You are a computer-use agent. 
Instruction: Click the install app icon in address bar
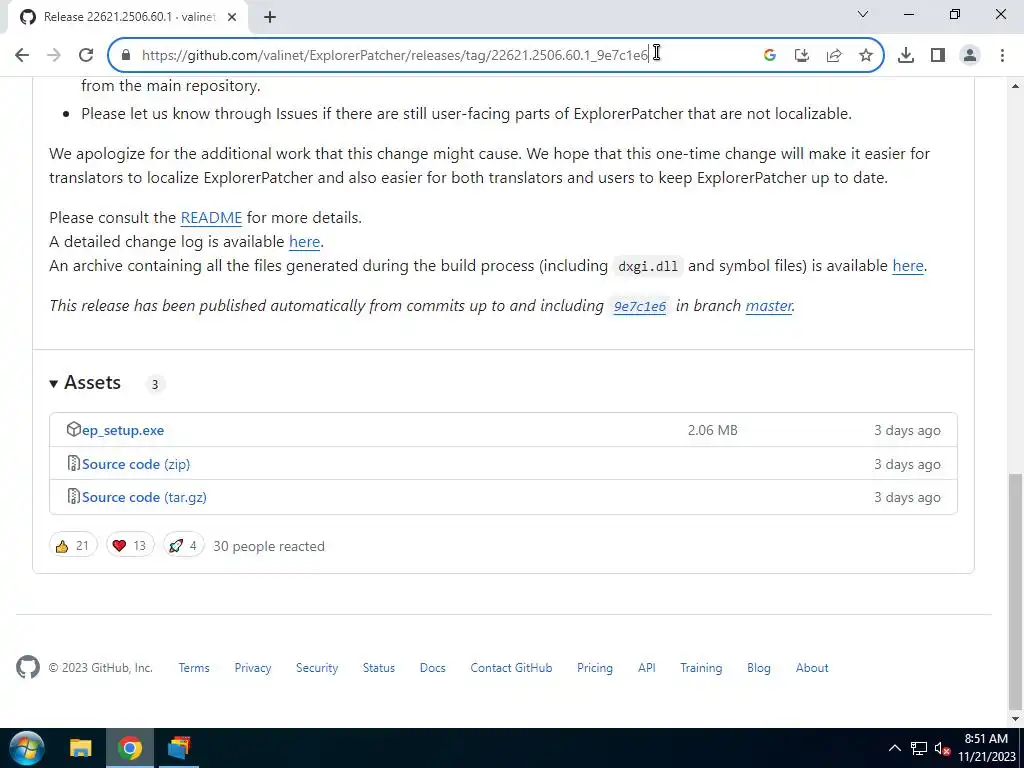point(801,55)
